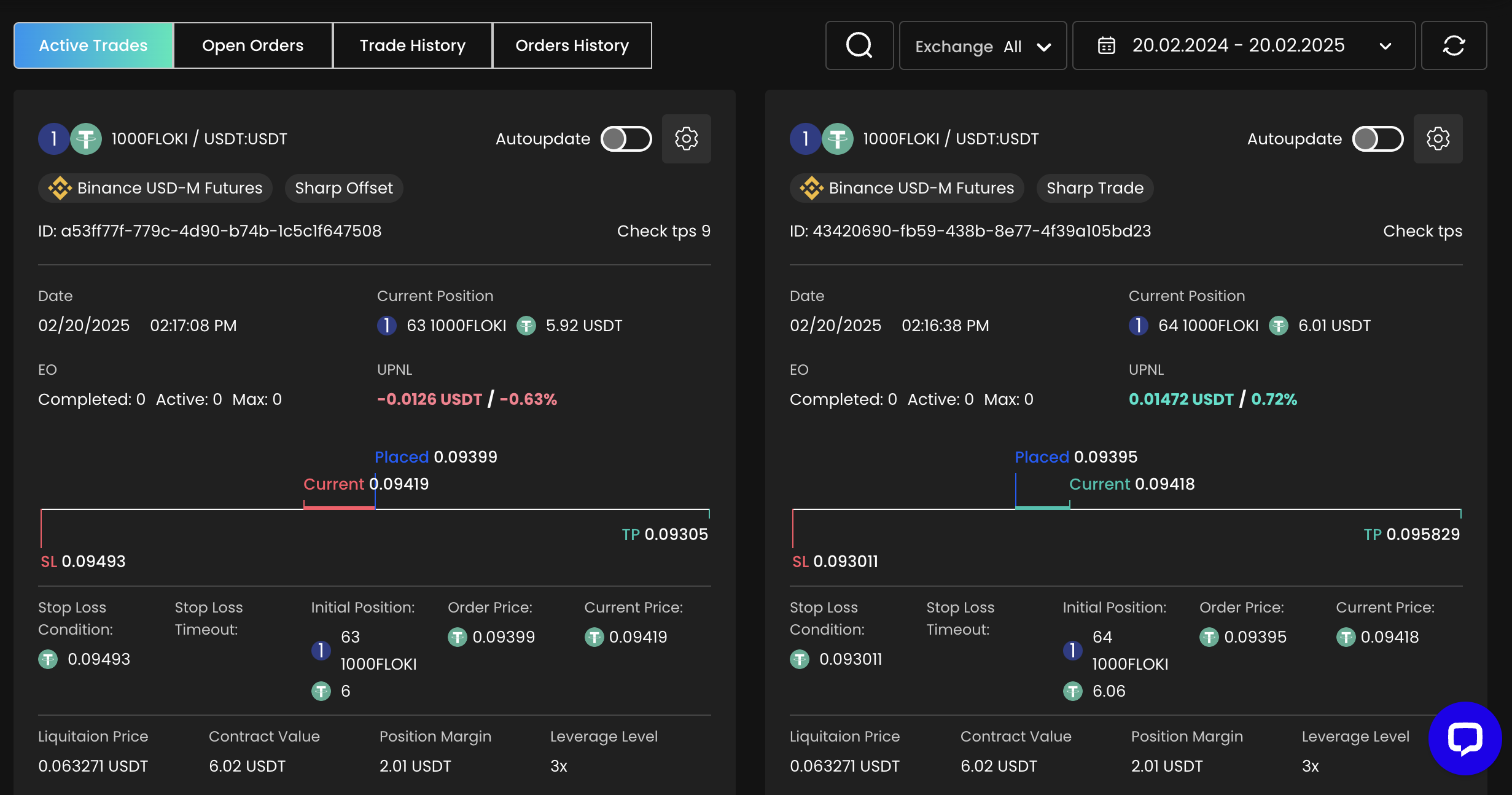
Task: Click the refresh trades icon
Action: point(1454,45)
